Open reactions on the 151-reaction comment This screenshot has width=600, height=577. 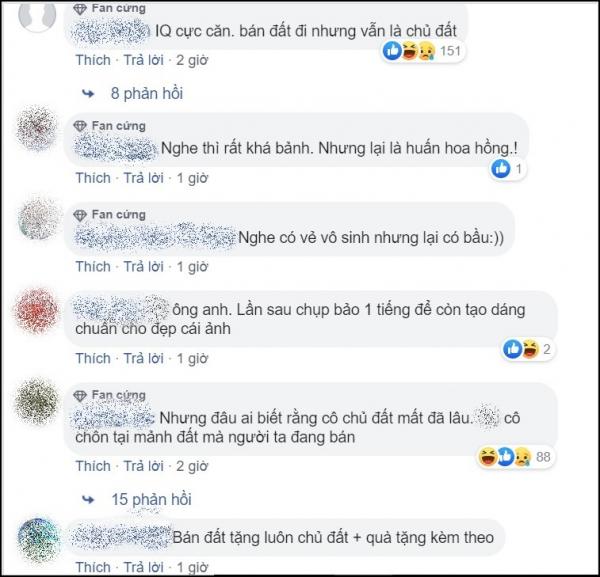422,51
